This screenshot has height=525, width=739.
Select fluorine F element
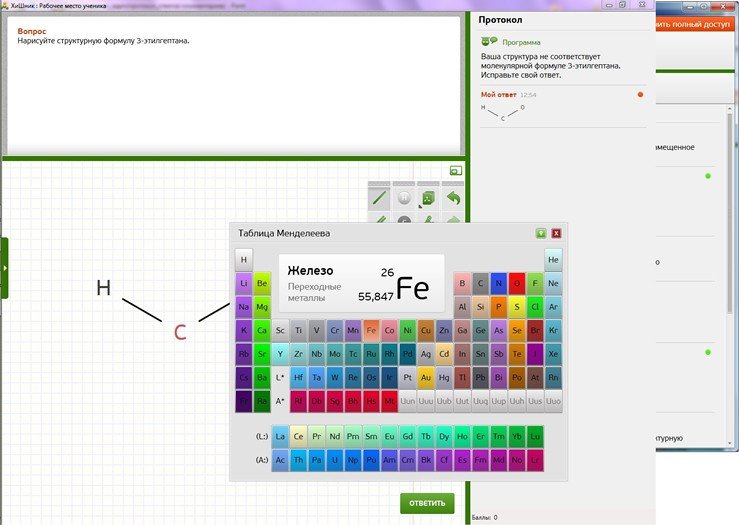(x=535, y=283)
